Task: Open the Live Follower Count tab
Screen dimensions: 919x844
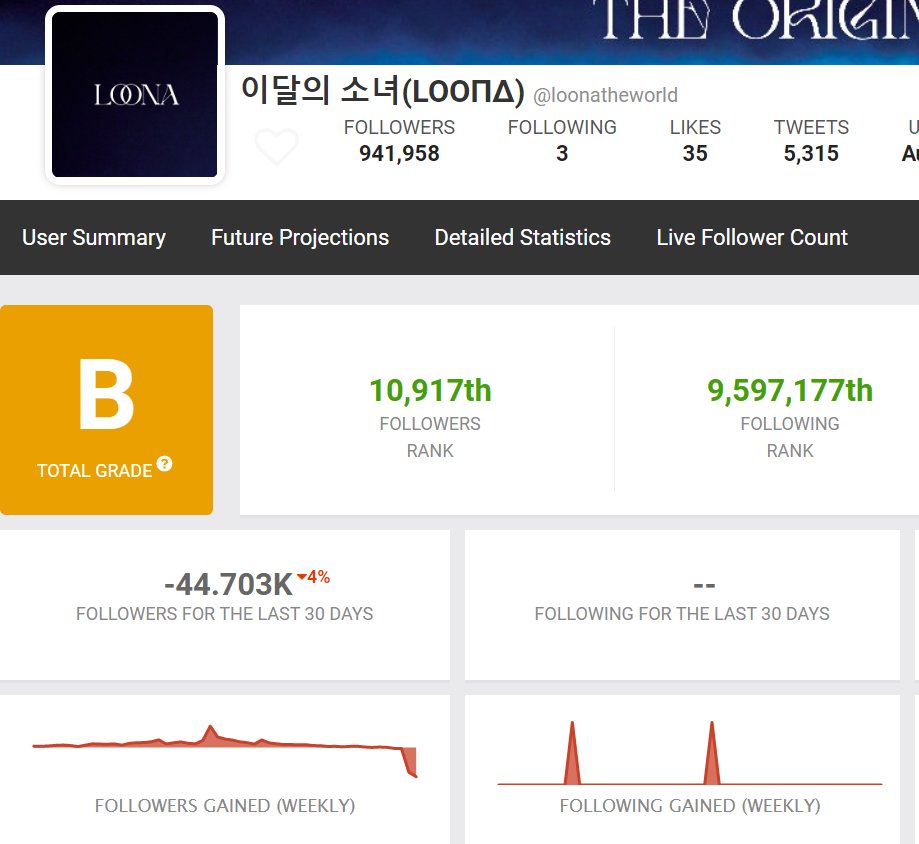Action: (752, 237)
